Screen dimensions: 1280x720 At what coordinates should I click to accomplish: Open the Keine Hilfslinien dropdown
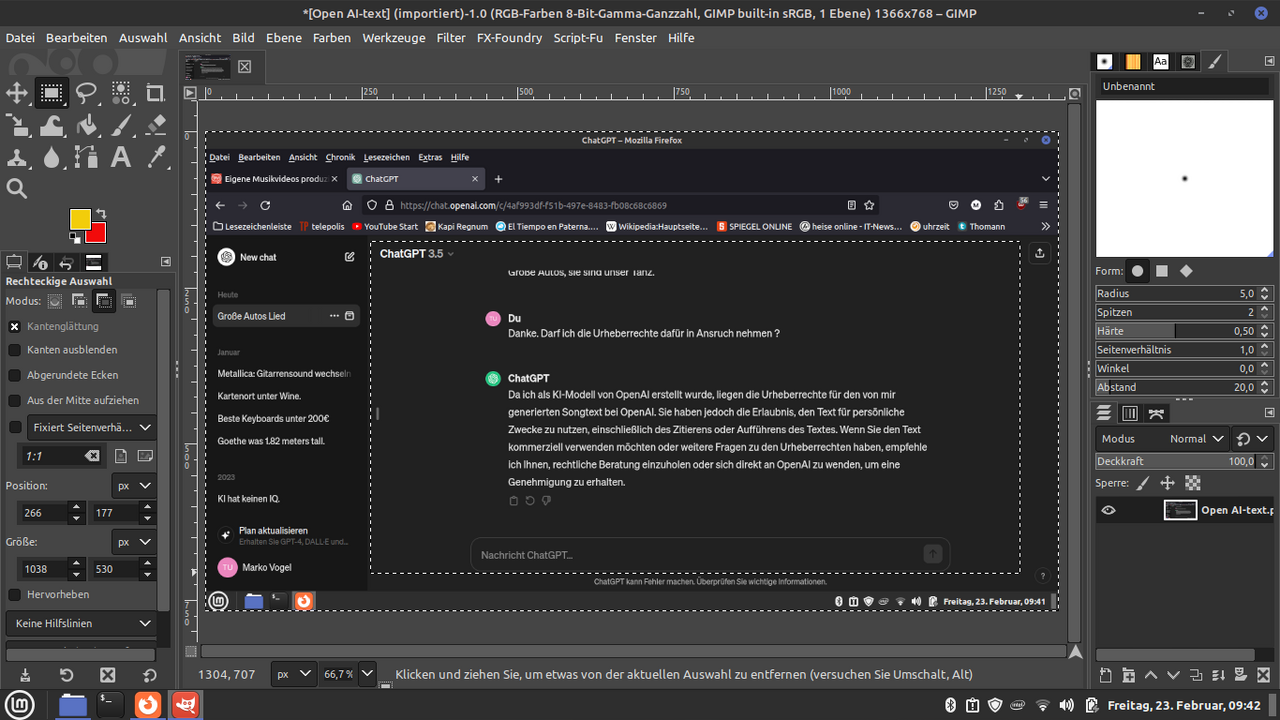tap(81, 623)
